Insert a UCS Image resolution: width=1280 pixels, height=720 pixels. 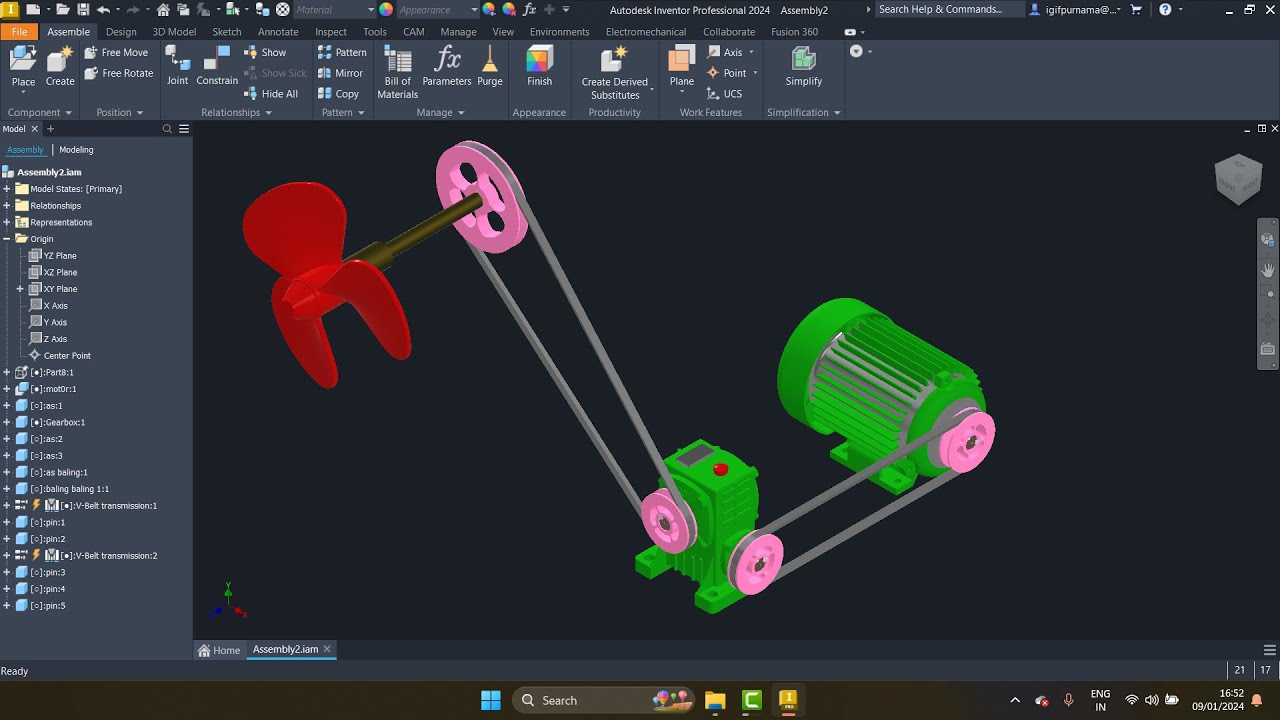pyautogui.click(x=725, y=94)
